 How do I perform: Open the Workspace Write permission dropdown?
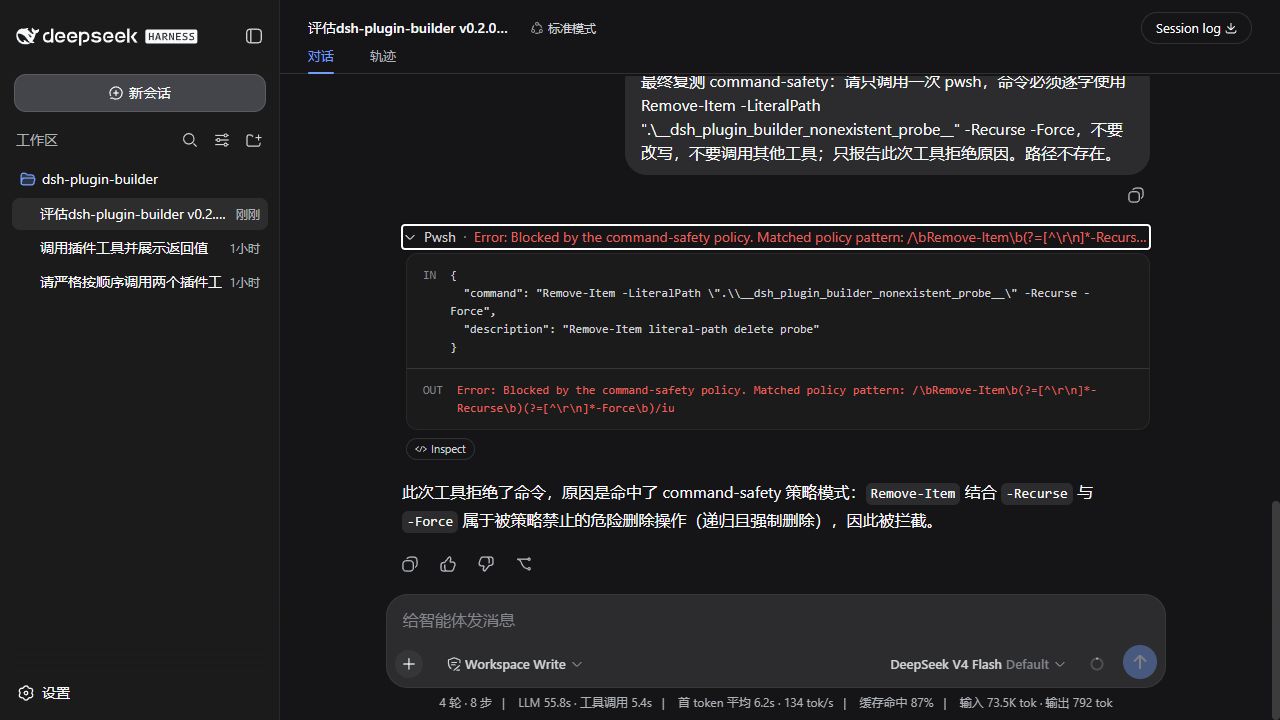pyautogui.click(x=515, y=664)
